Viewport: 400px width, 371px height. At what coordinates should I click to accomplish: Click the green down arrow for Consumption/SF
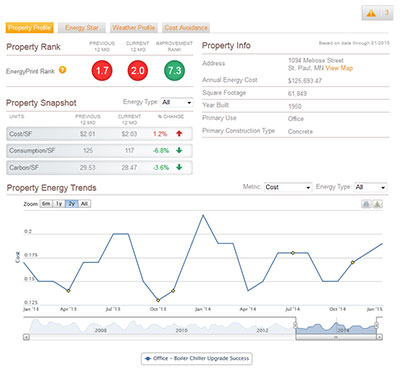coord(179,150)
